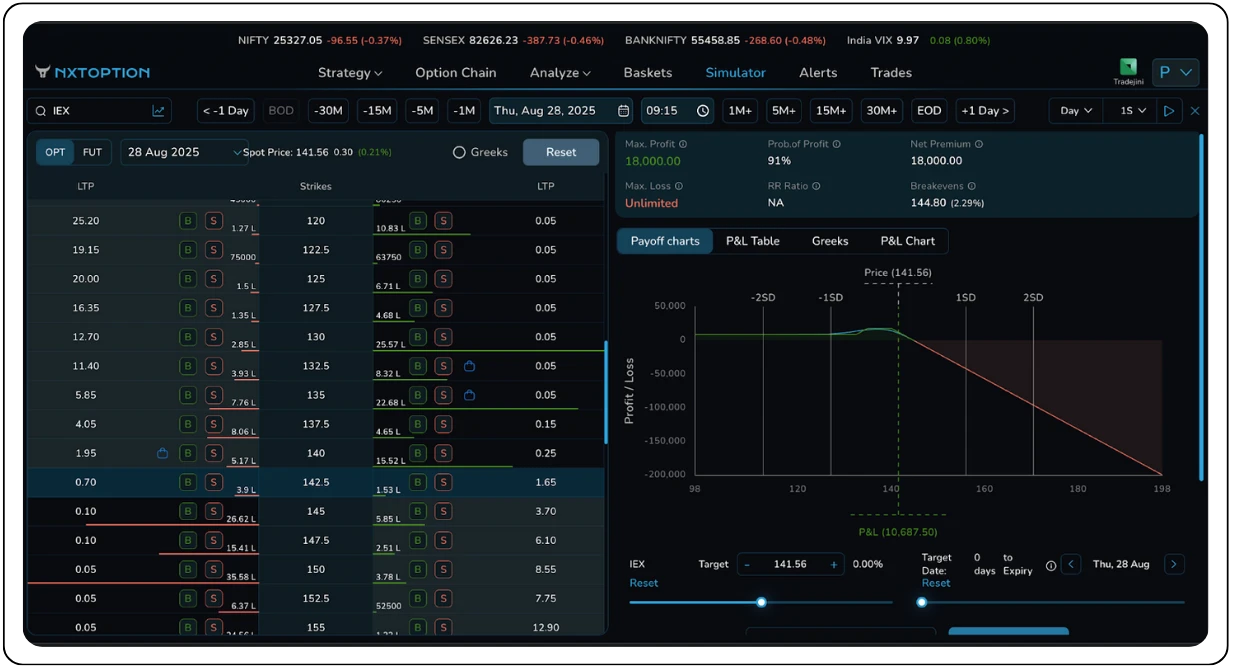Viewport: 1234px width, 667px height.
Task: Select the OPT toggle
Action: pos(55,152)
